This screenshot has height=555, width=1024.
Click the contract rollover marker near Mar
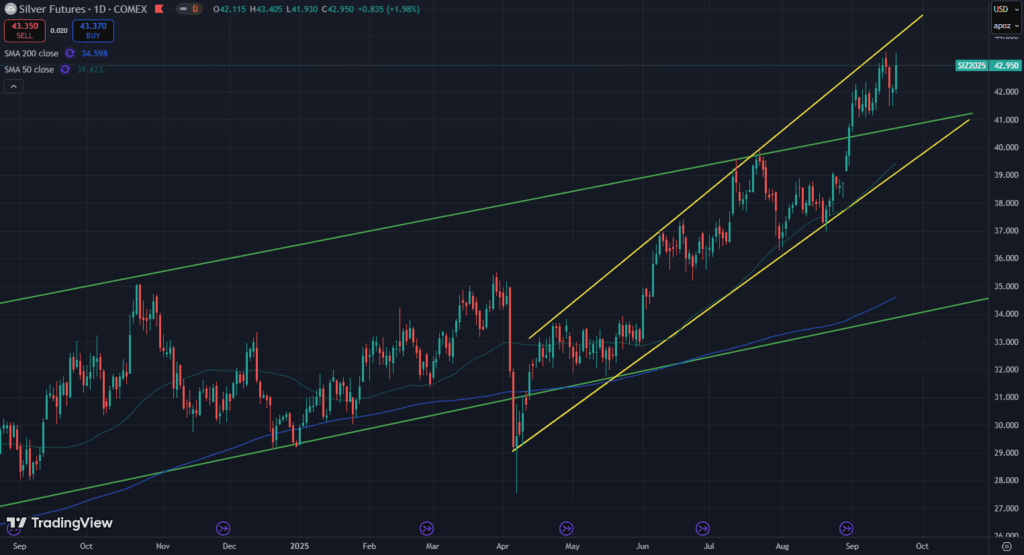click(x=427, y=528)
